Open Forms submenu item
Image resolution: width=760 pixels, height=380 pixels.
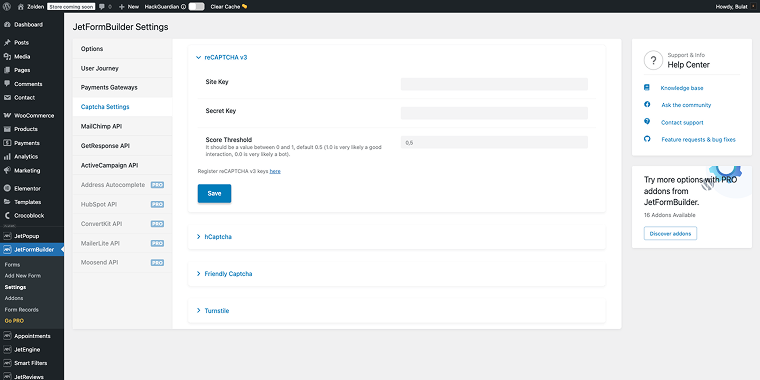click(12, 265)
